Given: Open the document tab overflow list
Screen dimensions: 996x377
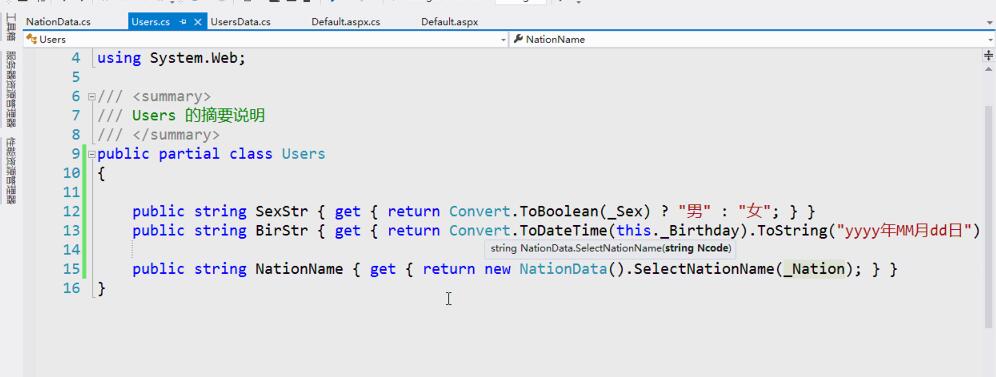Looking at the screenshot, I should (x=990, y=23).
